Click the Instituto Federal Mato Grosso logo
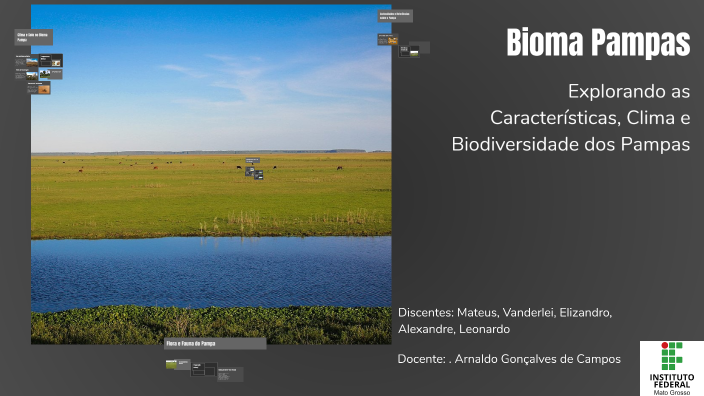The image size is (704, 396). pos(672,368)
